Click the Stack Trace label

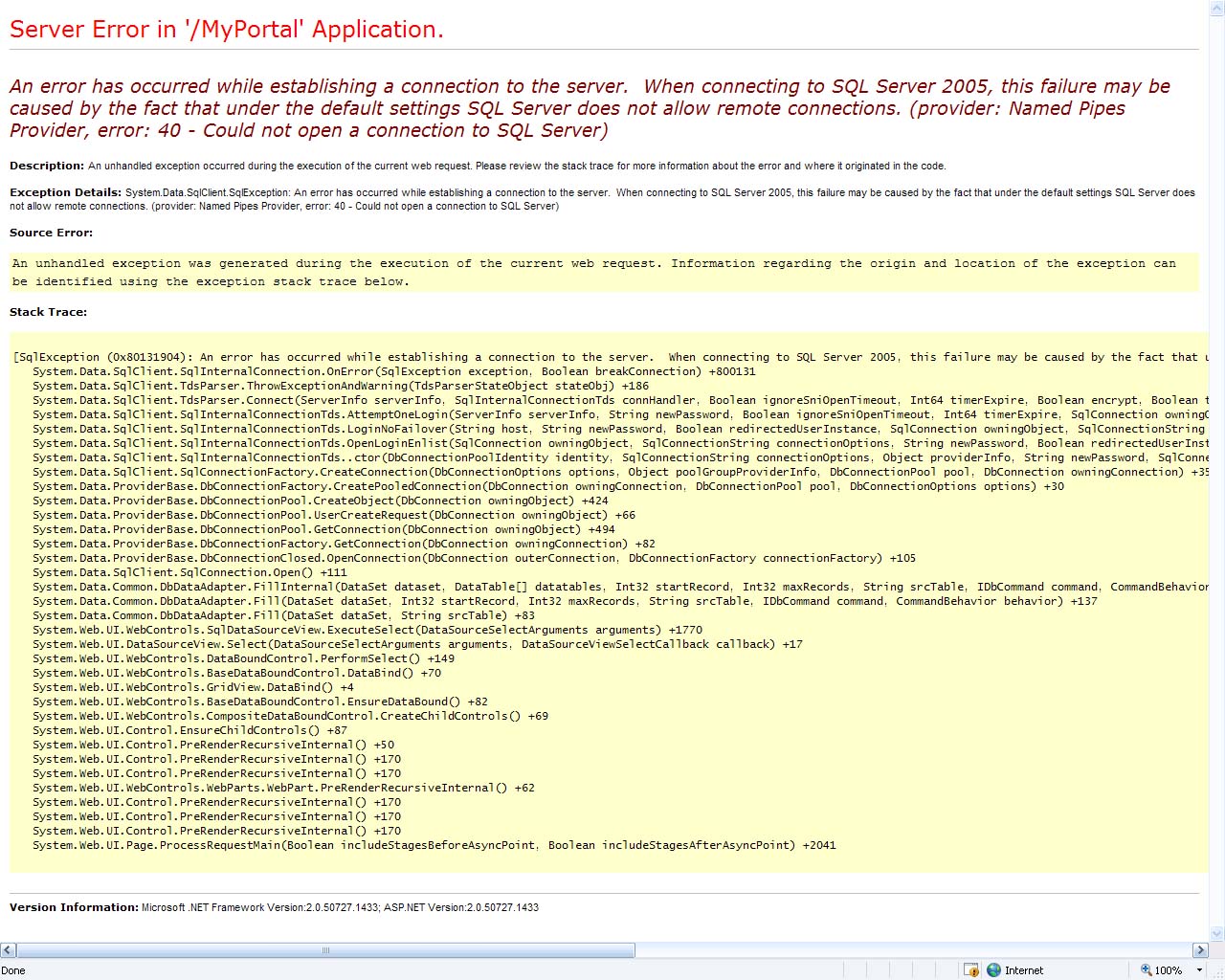click(48, 312)
